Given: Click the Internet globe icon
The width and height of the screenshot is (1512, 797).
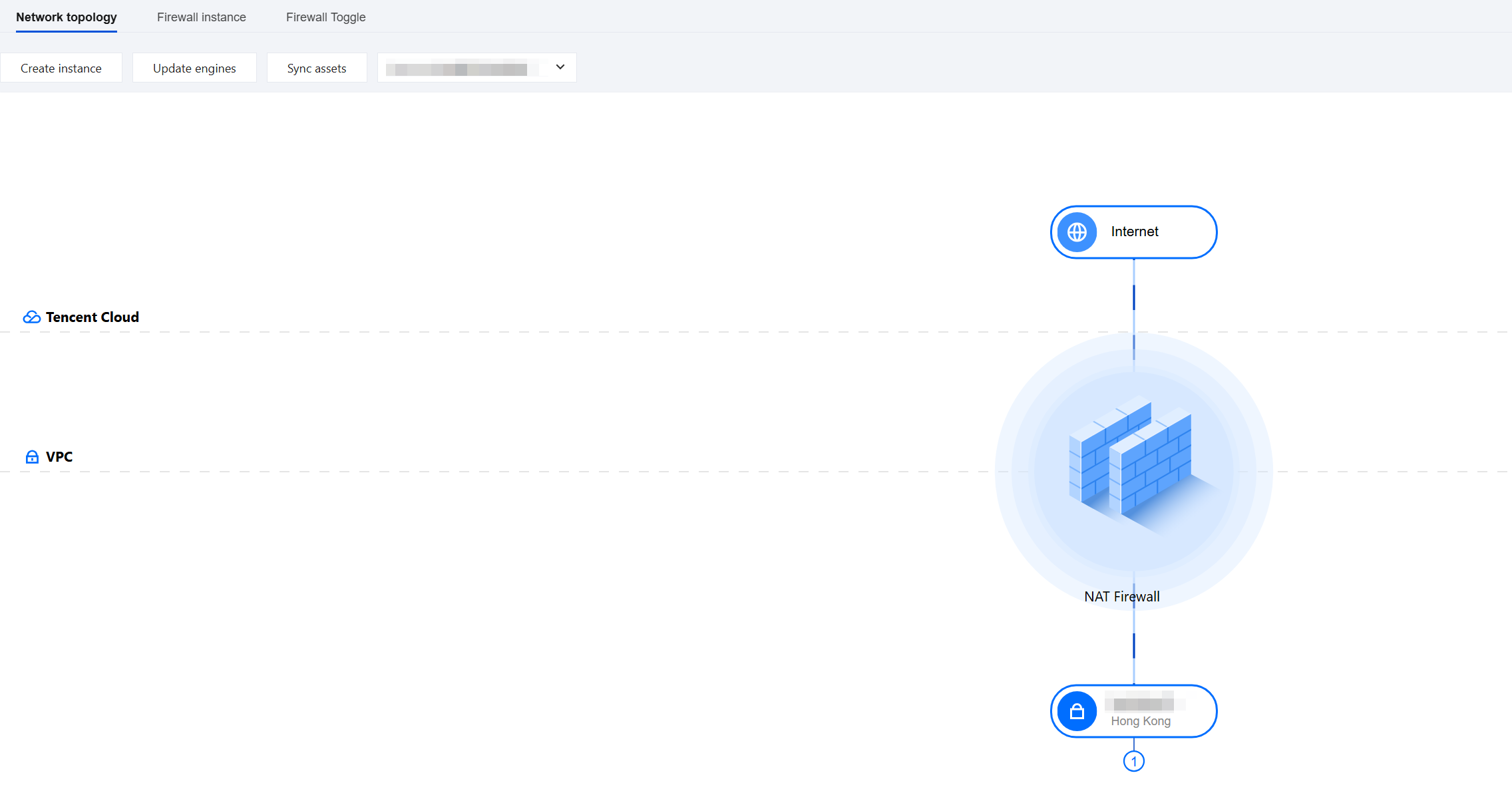Looking at the screenshot, I should tap(1077, 232).
